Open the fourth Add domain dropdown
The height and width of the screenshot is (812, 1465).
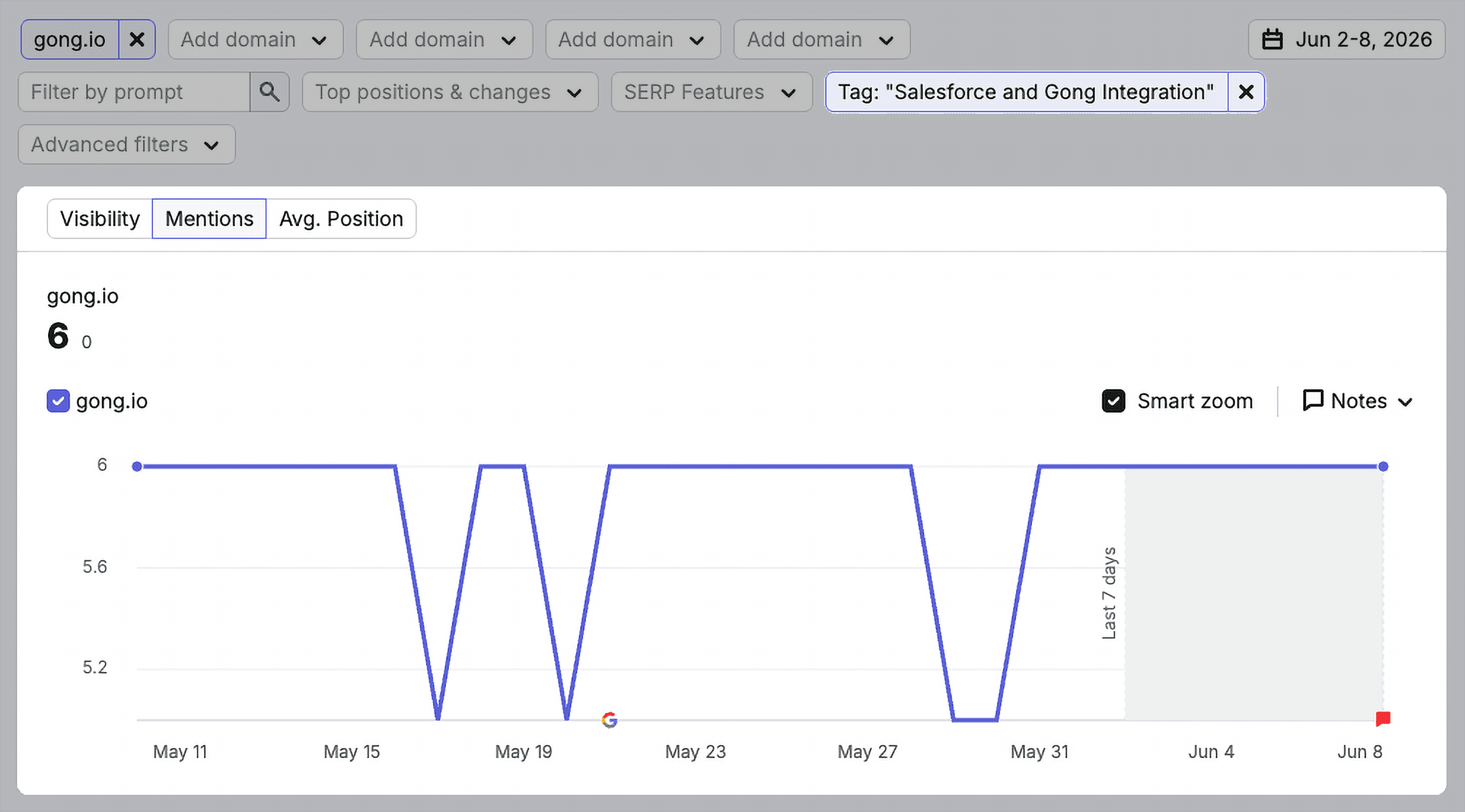pos(822,40)
